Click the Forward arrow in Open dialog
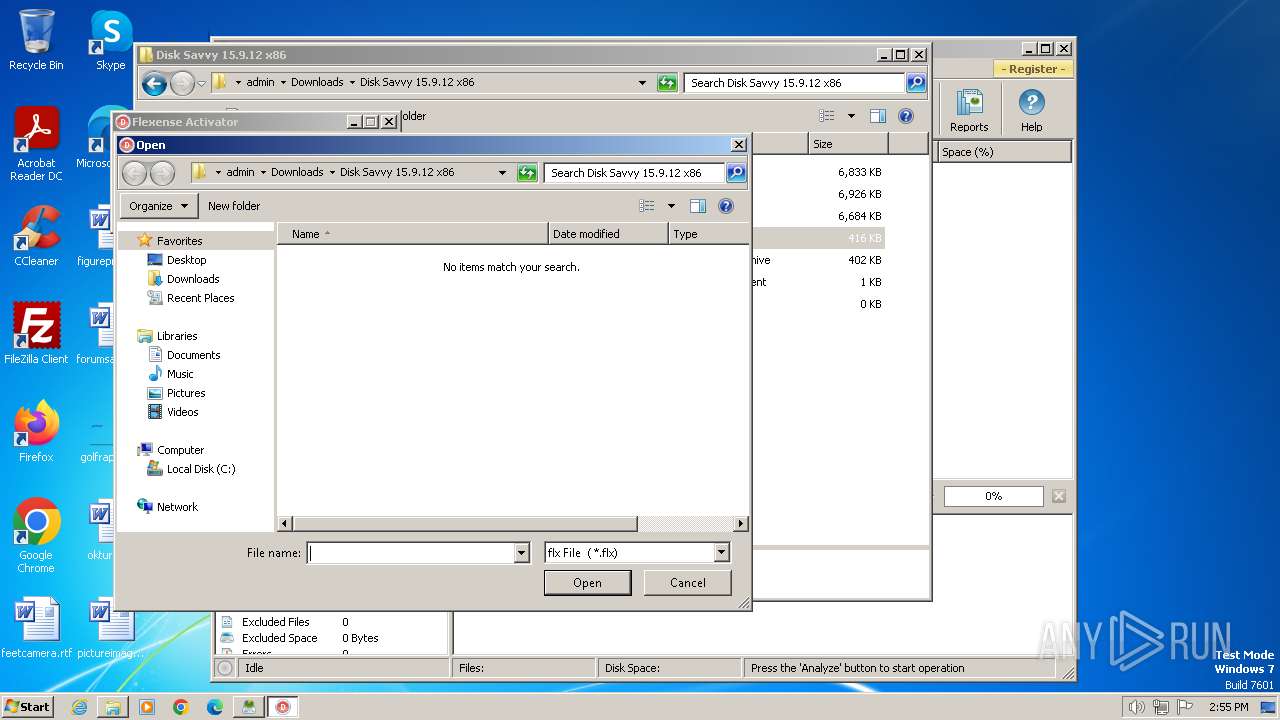The image size is (1280, 720). pos(162,173)
